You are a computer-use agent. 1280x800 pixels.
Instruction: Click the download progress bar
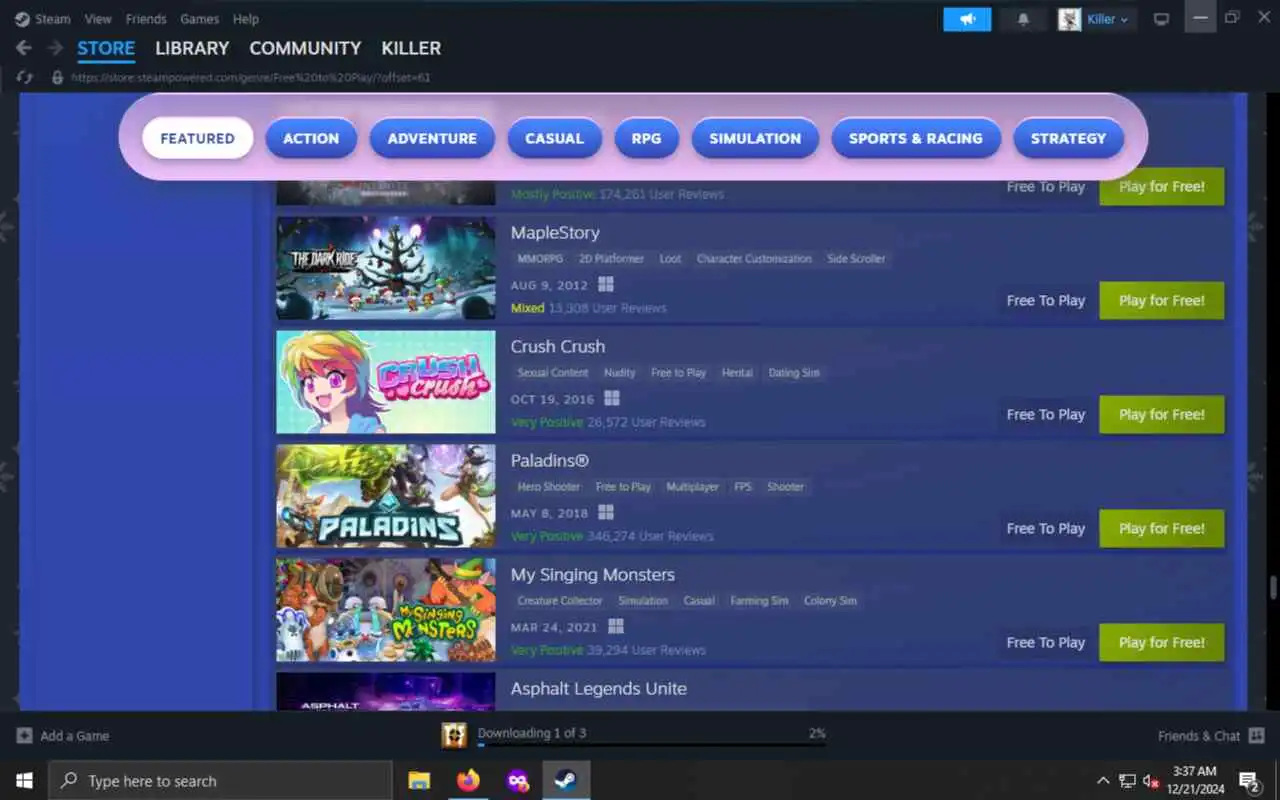pyautogui.click(x=651, y=745)
